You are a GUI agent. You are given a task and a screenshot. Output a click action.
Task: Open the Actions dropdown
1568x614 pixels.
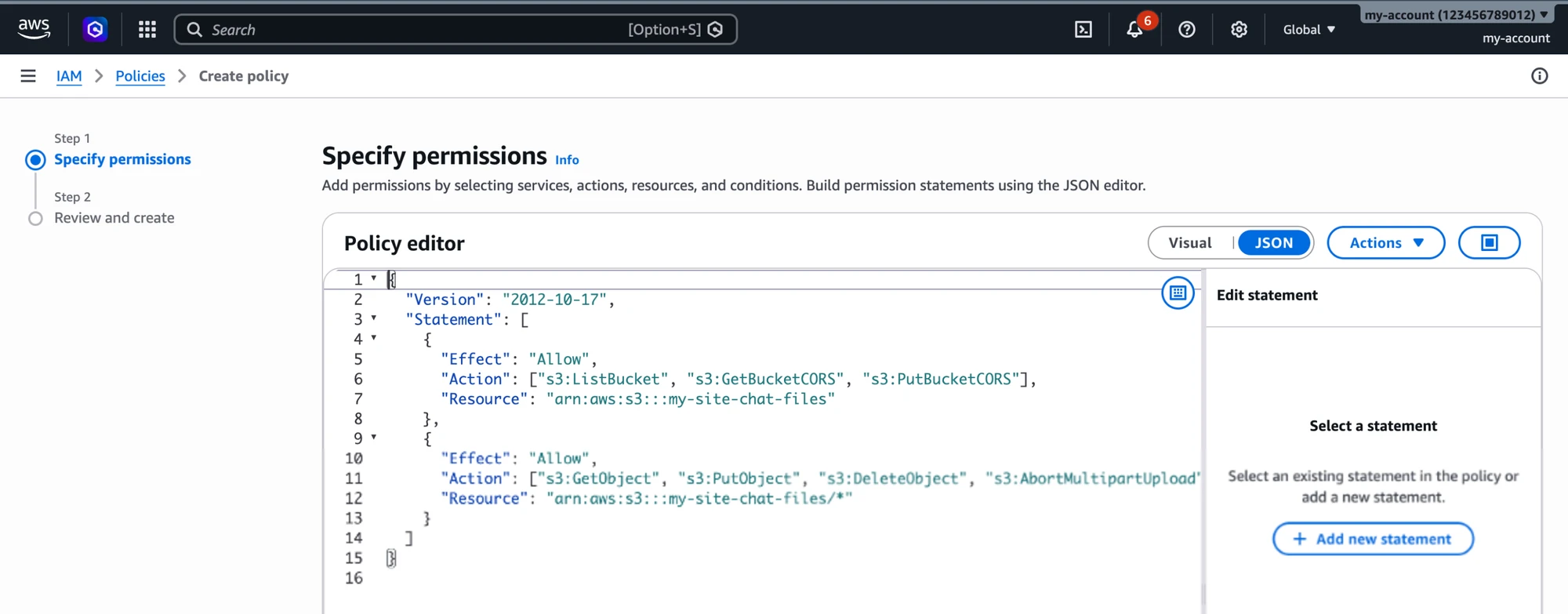[1385, 242]
